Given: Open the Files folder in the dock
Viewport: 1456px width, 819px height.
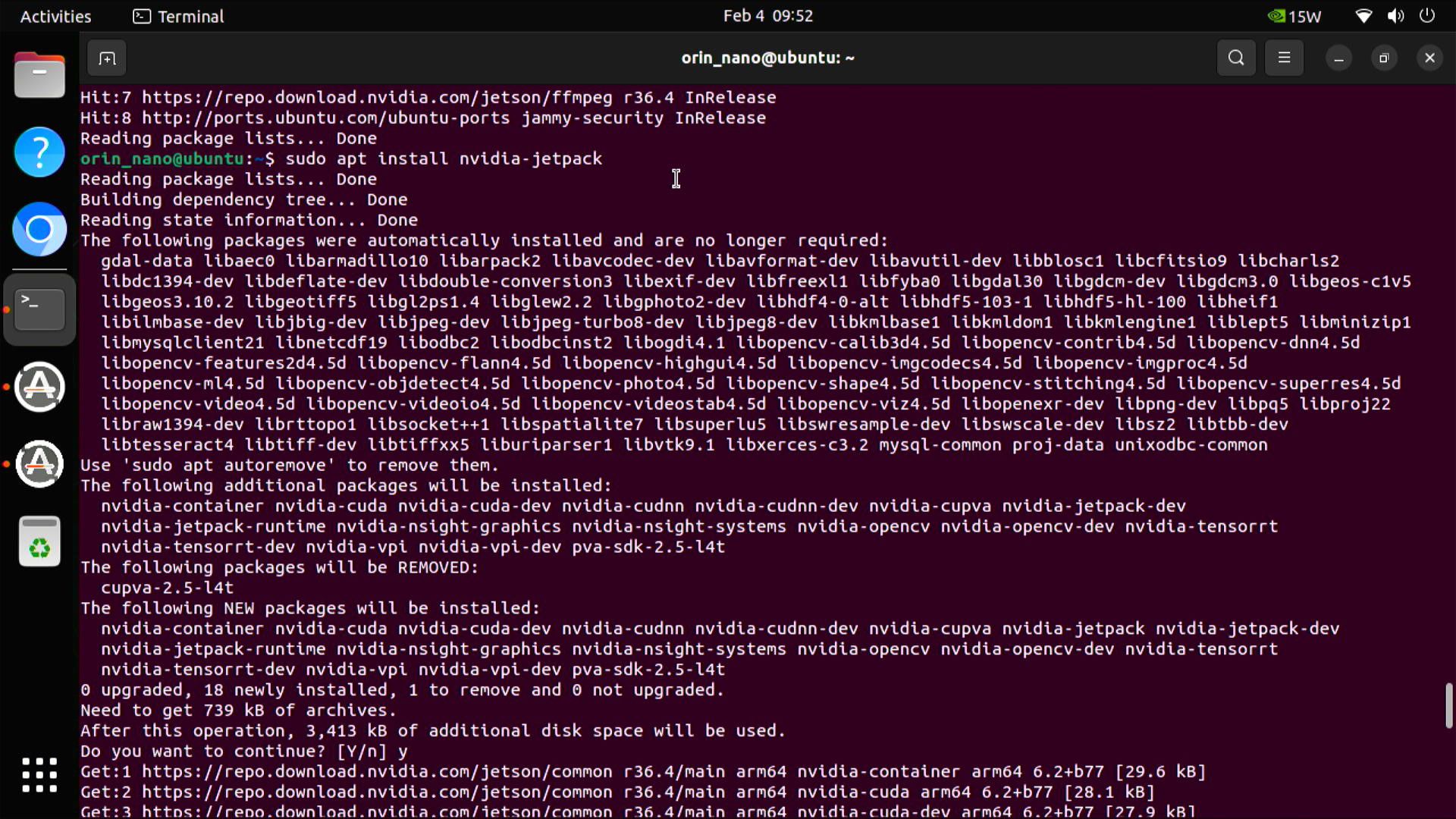Looking at the screenshot, I should tap(39, 74).
